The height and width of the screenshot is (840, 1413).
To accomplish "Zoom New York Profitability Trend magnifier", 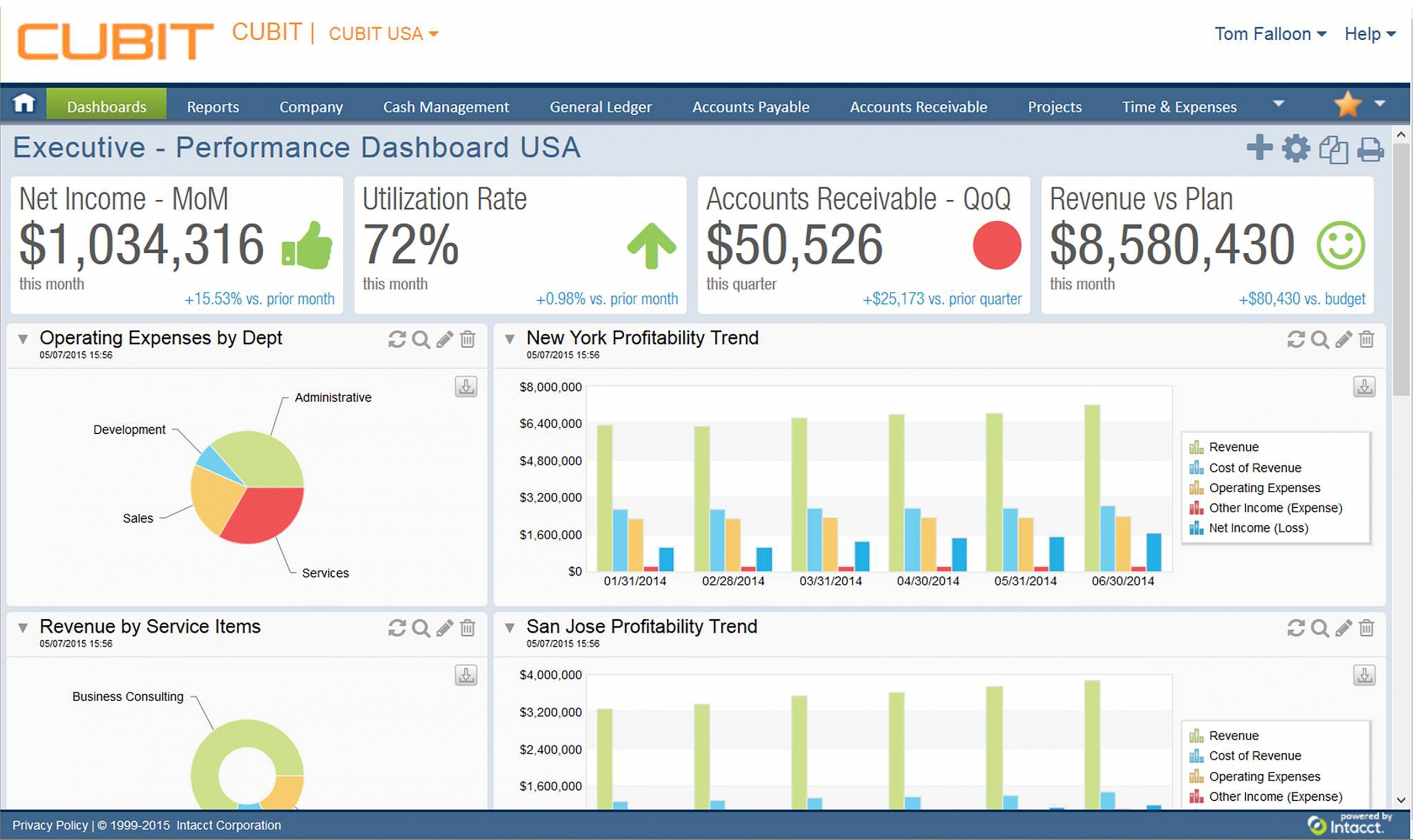I will (x=1320, y=339).
